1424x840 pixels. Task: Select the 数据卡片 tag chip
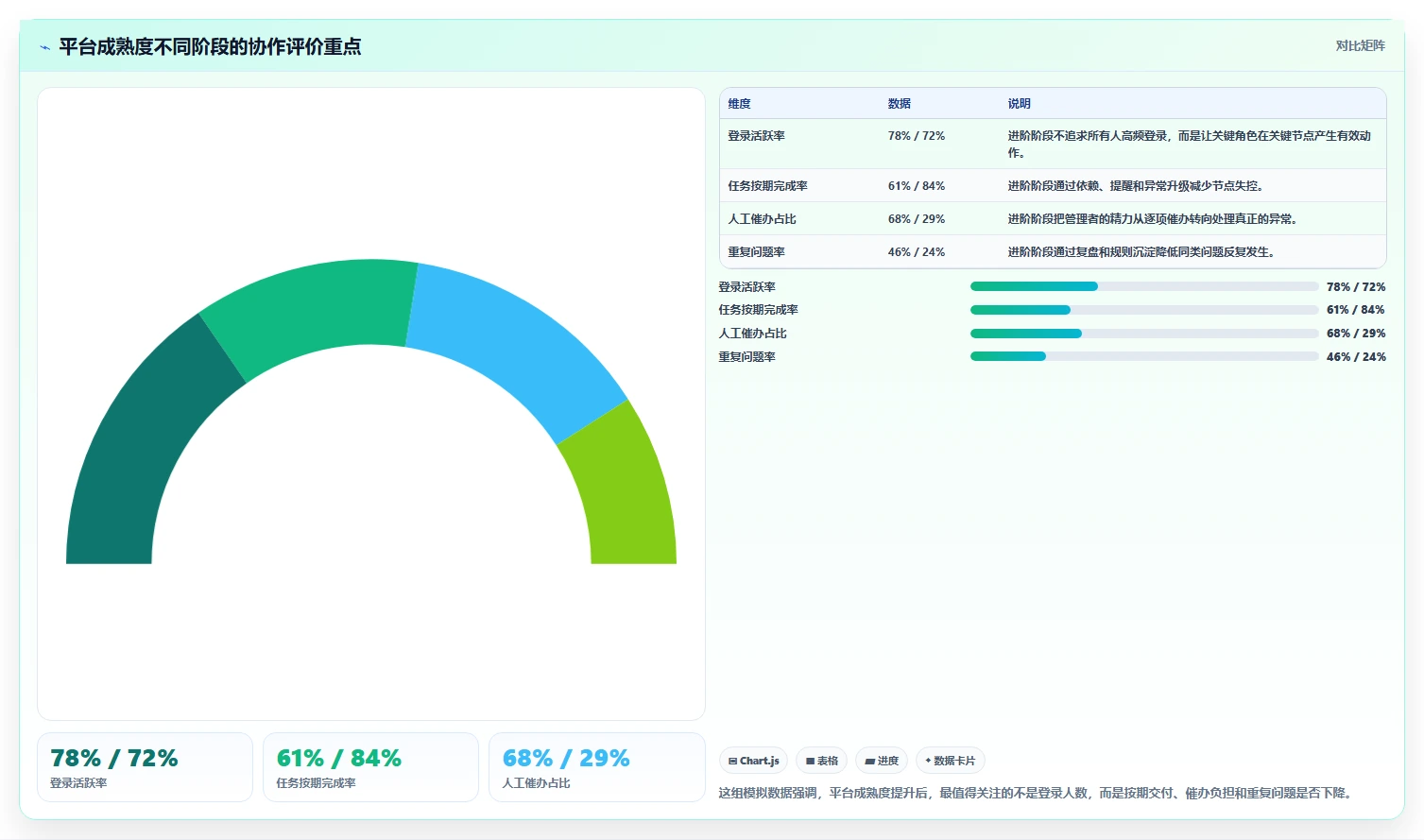coord(950,761)
